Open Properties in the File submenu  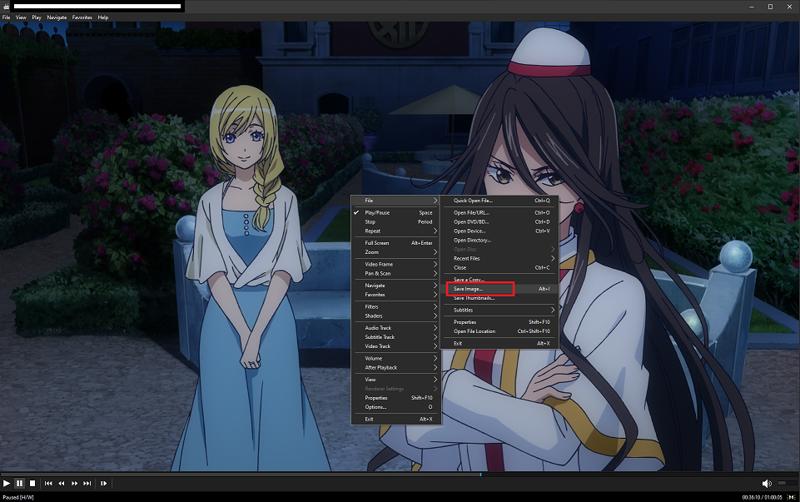pos(499,322)
